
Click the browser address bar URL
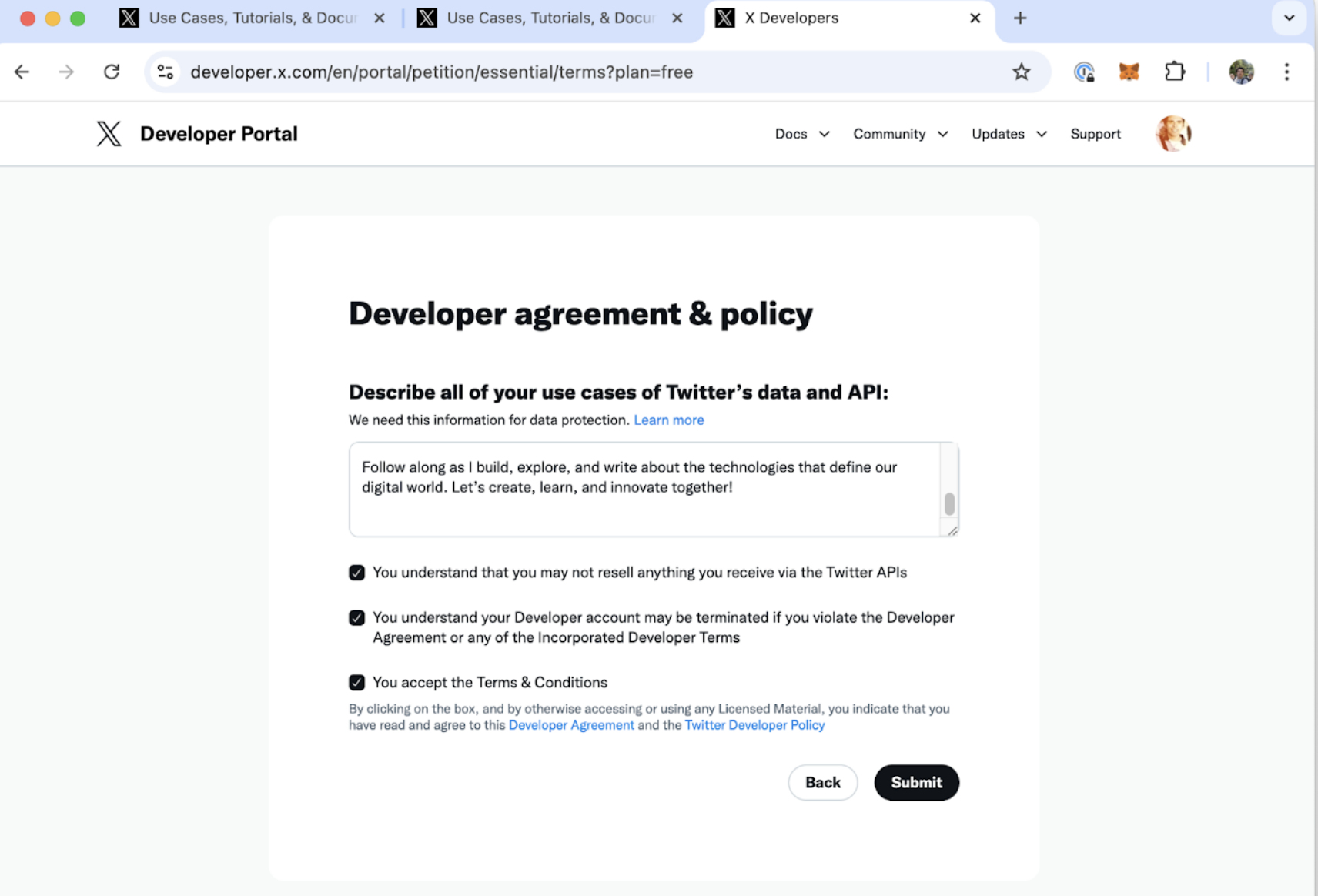pos(442,72)
